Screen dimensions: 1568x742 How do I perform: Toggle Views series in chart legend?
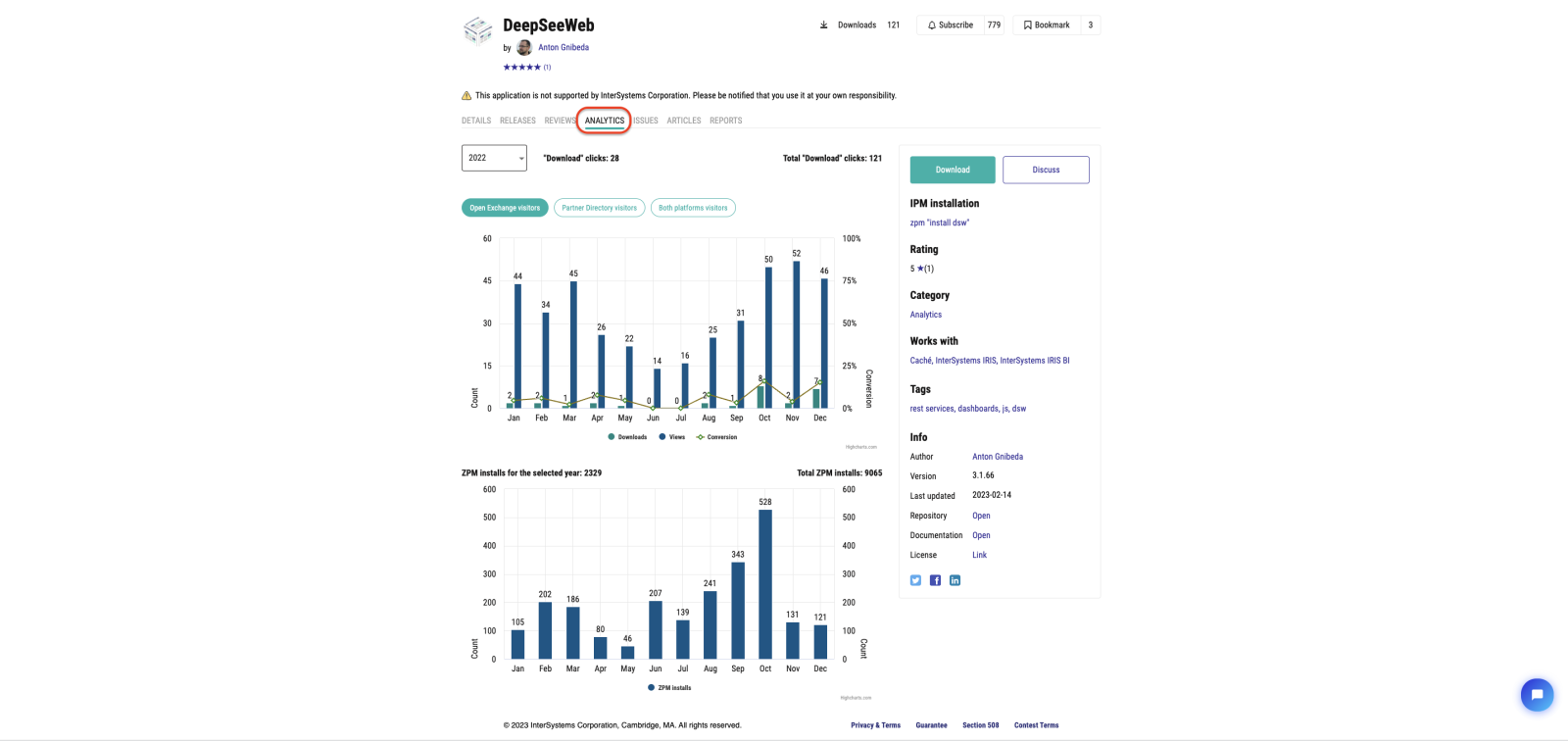(x=672, y=437)
